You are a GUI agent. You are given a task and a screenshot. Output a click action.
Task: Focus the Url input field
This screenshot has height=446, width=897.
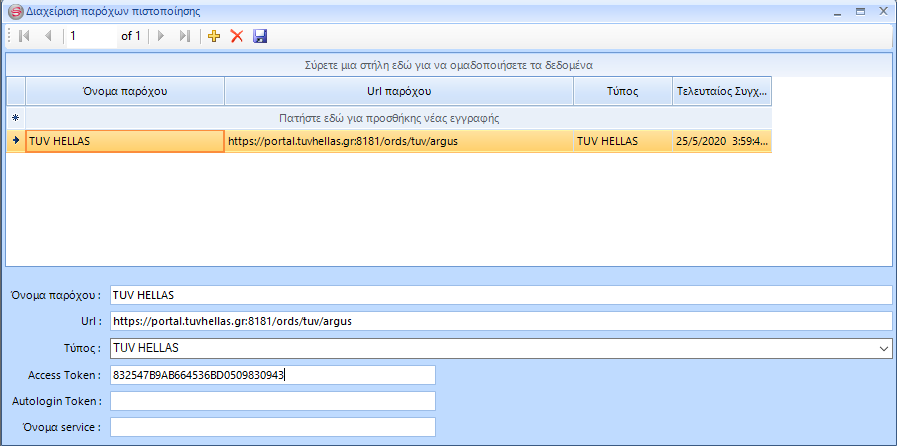pyautogui.click(x=501, y=321)
